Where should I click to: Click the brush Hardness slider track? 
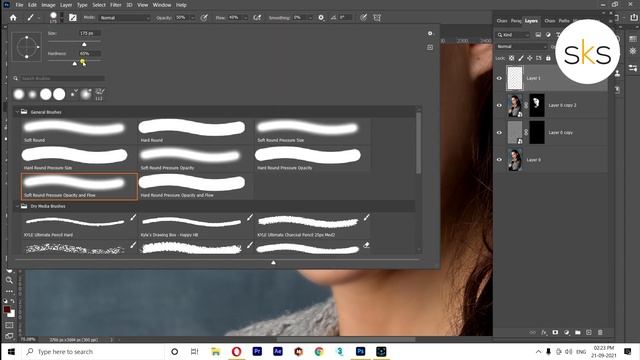click(74, 61)
